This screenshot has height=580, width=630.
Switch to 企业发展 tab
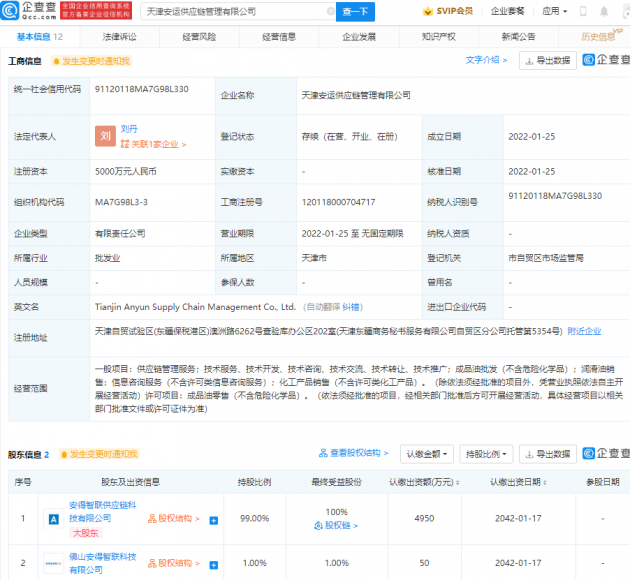pyautogui.click(x=359, y=37)
